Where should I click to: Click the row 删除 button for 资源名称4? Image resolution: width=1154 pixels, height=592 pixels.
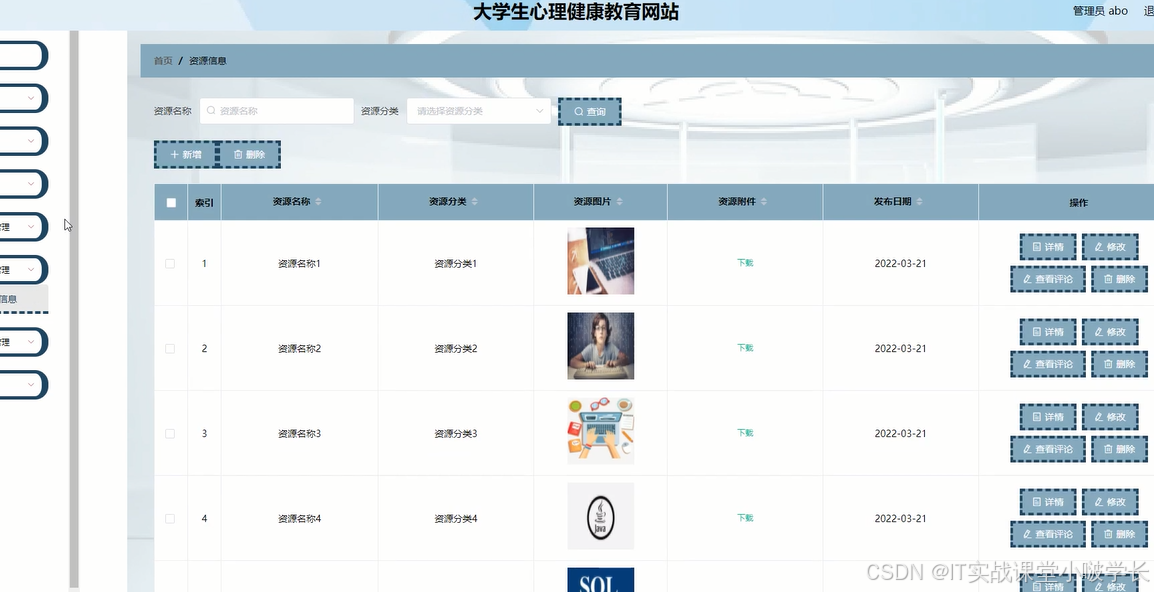1119,534
